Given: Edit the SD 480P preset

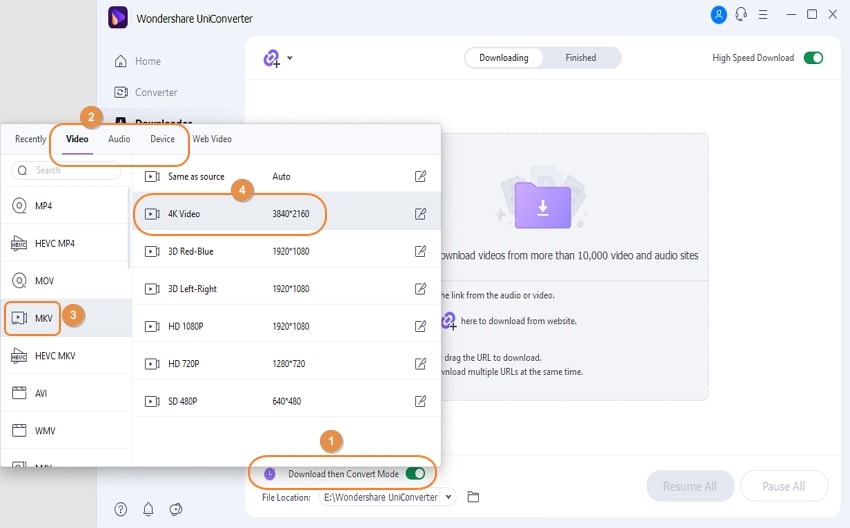Looking at the screenshot, I should 420,401.
